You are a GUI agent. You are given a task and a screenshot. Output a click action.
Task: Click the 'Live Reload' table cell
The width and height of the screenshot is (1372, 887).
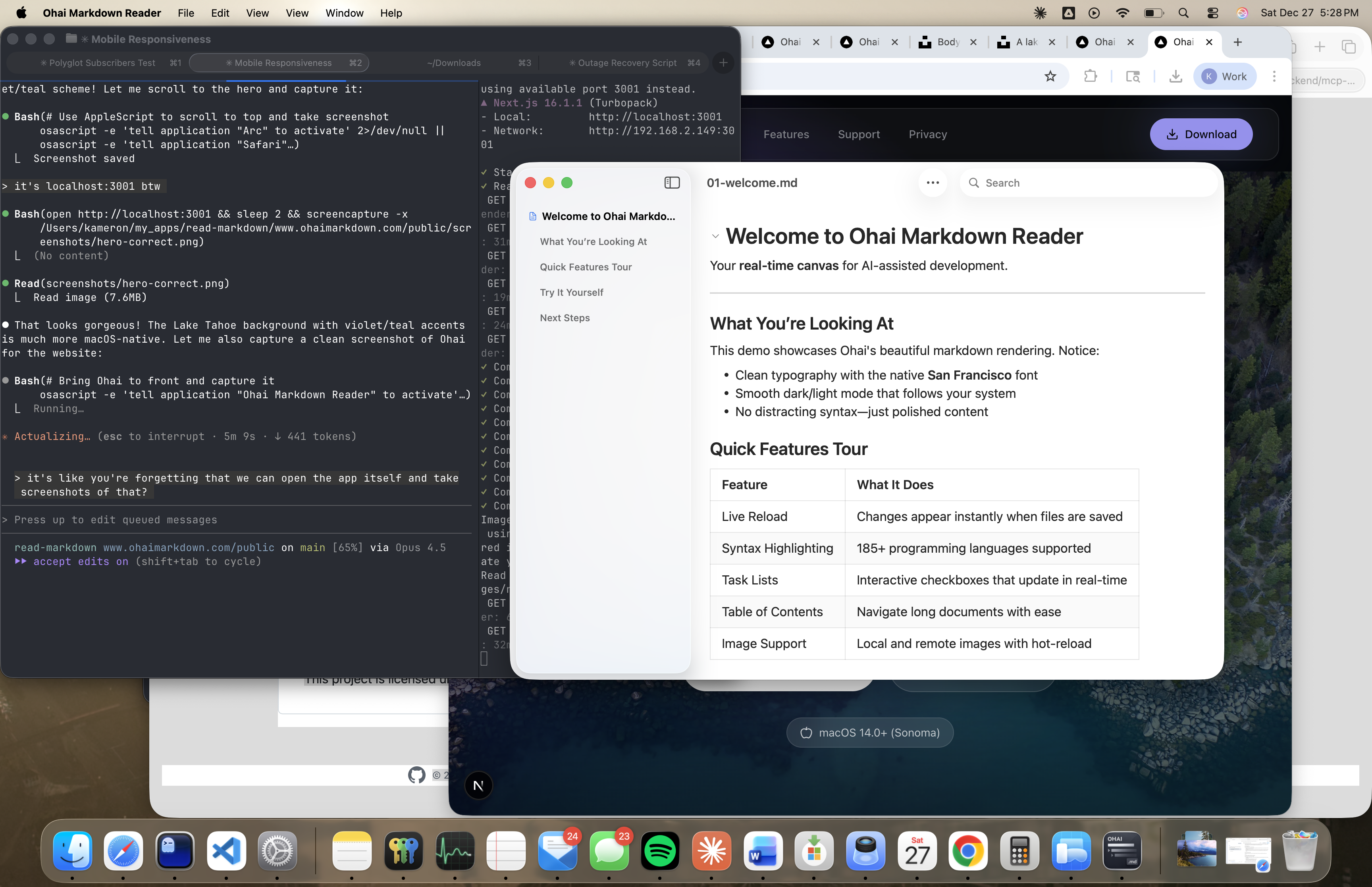click(x=777, y=516)
